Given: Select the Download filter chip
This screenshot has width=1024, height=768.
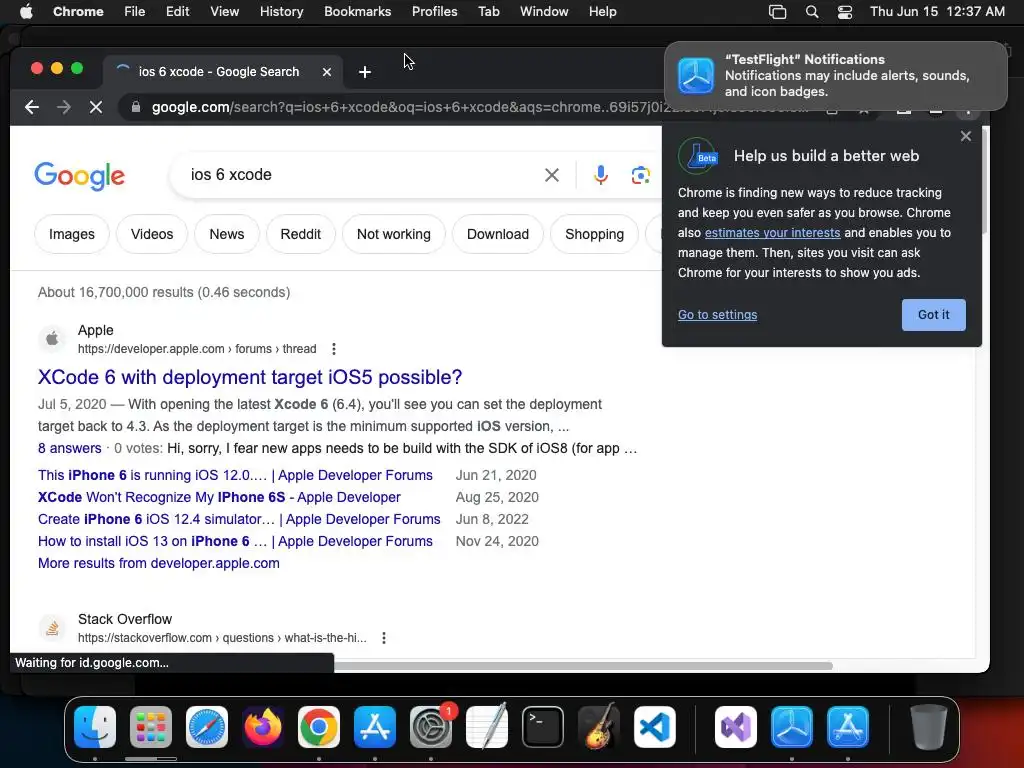Looking at the screenshot, I should click(x=498, y=234).
